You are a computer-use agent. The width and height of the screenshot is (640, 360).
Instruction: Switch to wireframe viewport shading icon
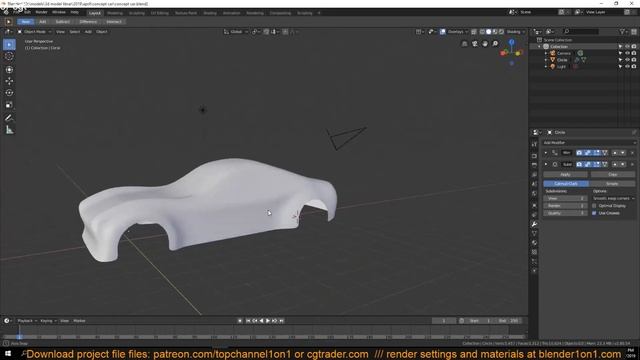click(x=482, y=31)
